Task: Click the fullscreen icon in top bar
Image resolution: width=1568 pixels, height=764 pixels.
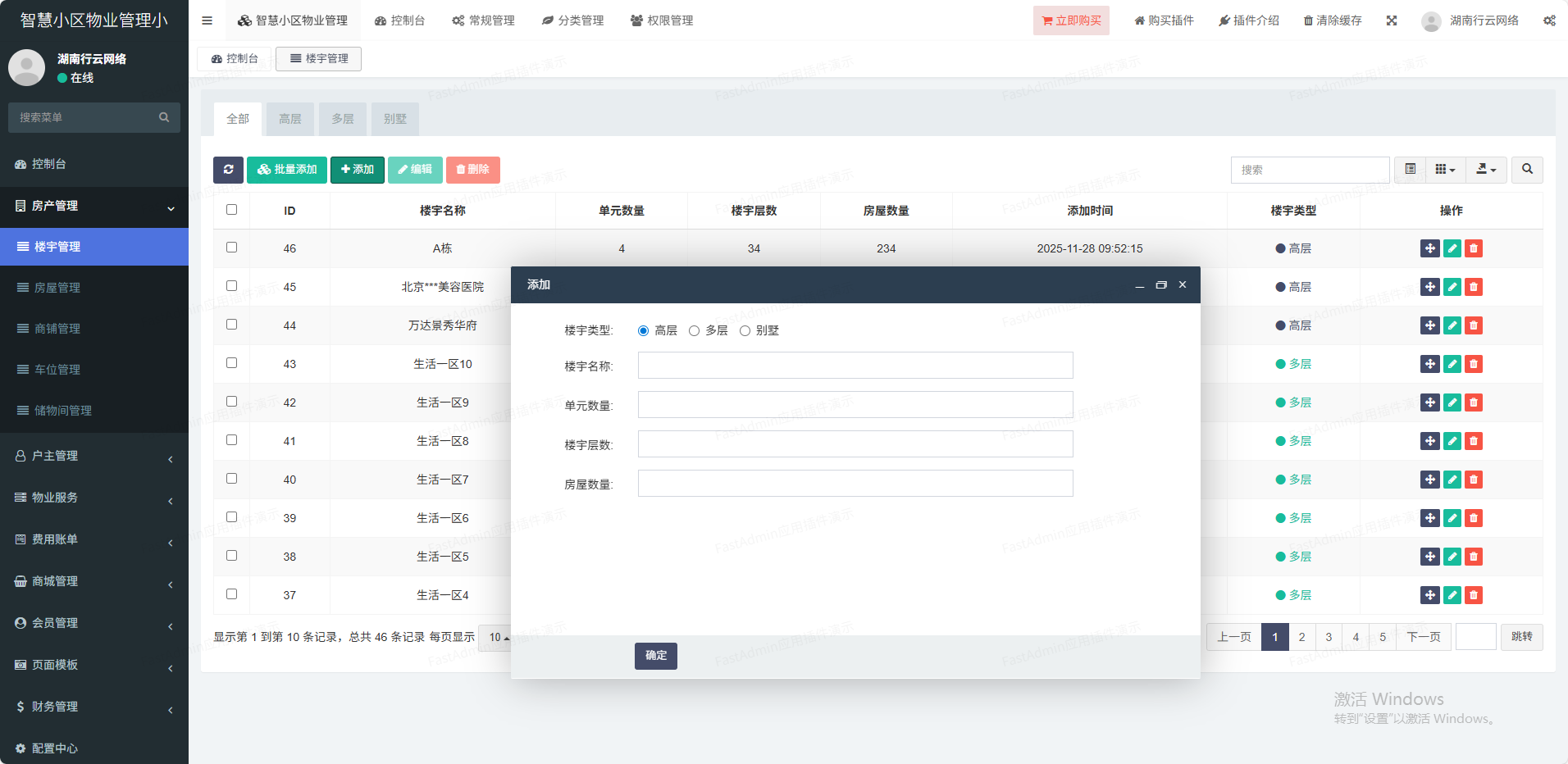Action: click(1392, 20)
